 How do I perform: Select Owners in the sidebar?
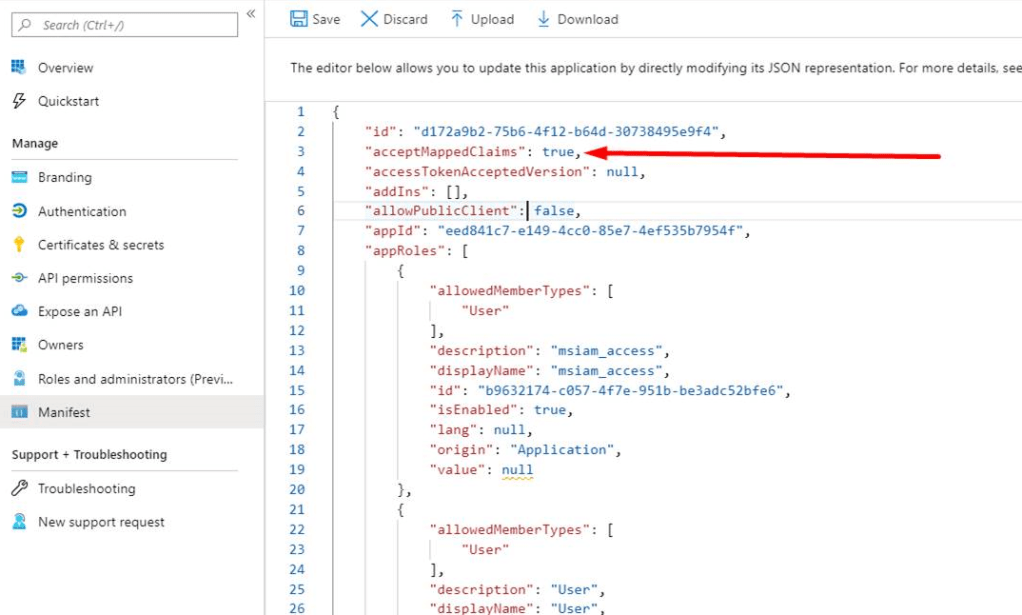61,345
